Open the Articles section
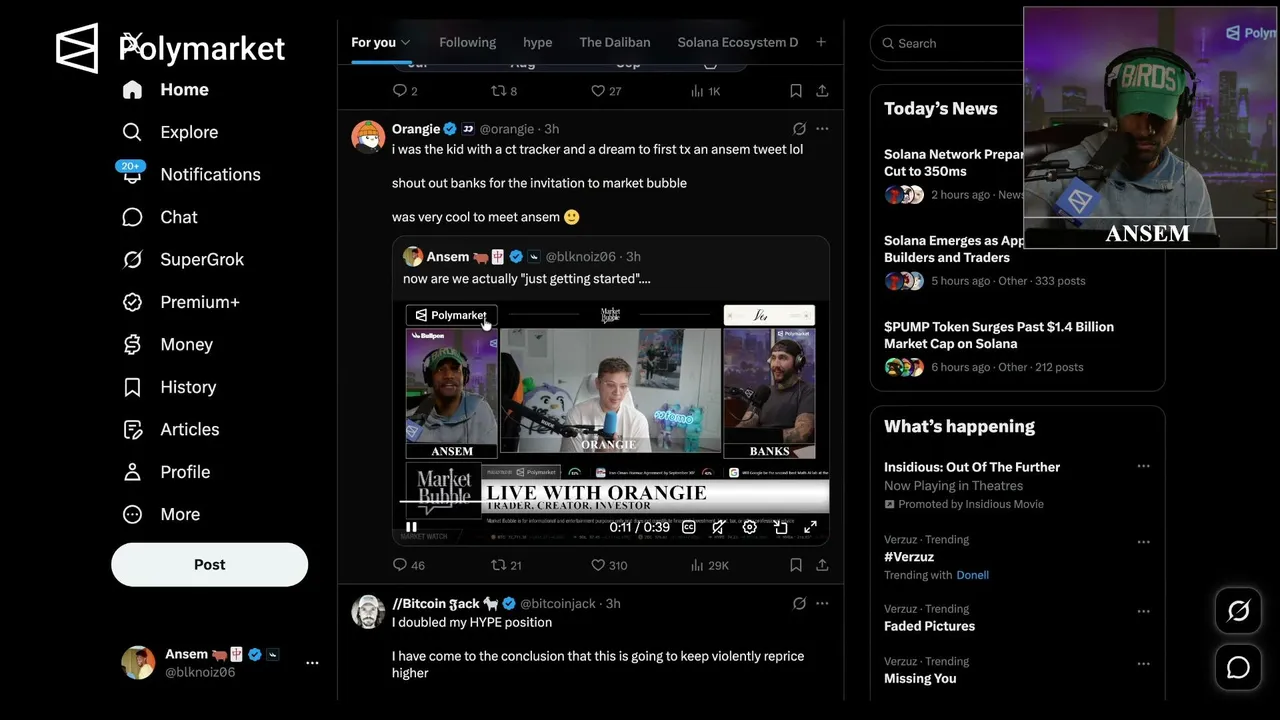 click(170, 429)
